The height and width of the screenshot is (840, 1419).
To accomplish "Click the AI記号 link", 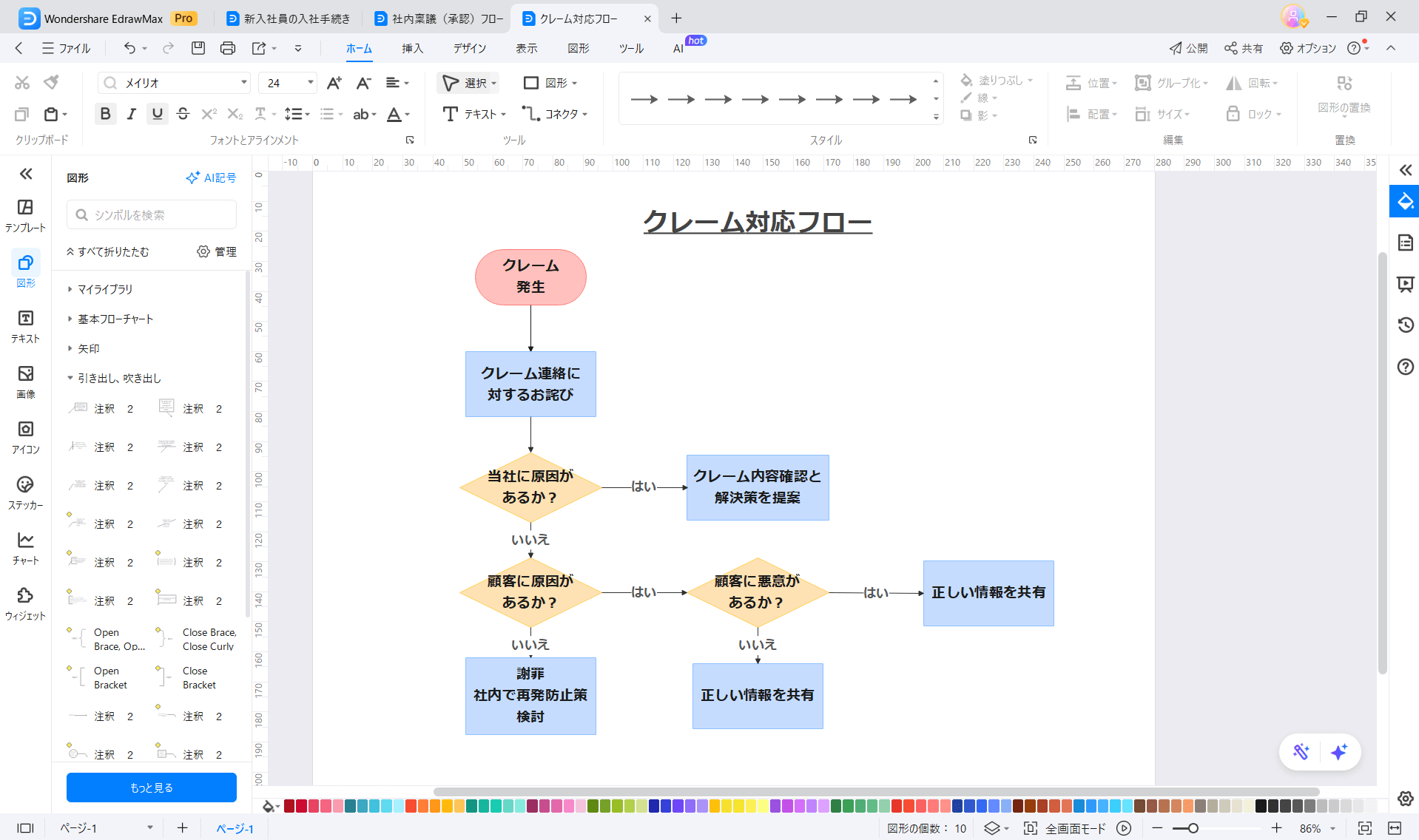I will click(211, 177).
